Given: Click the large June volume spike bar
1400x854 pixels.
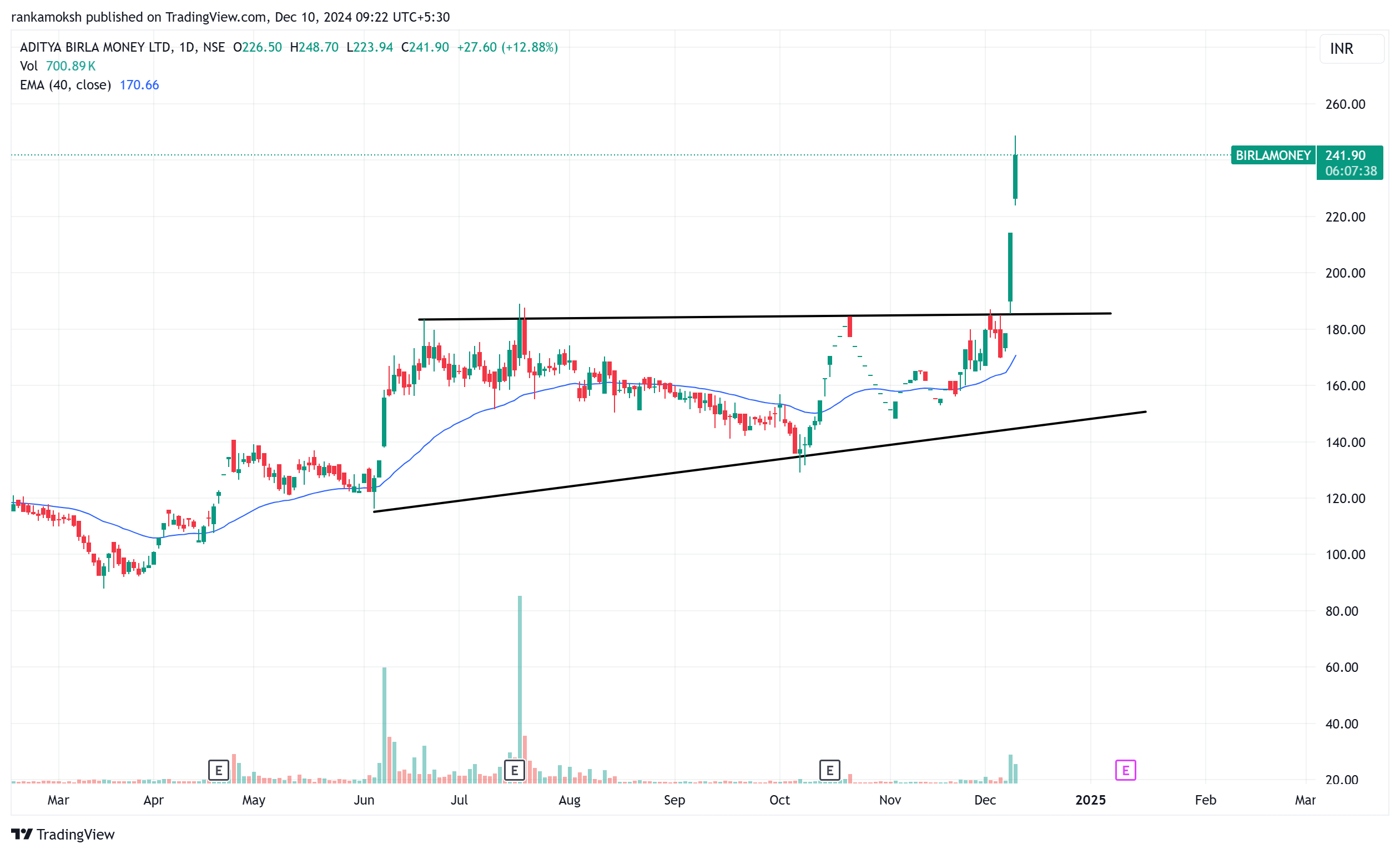Looking at the screenshot, I should 384,725.
